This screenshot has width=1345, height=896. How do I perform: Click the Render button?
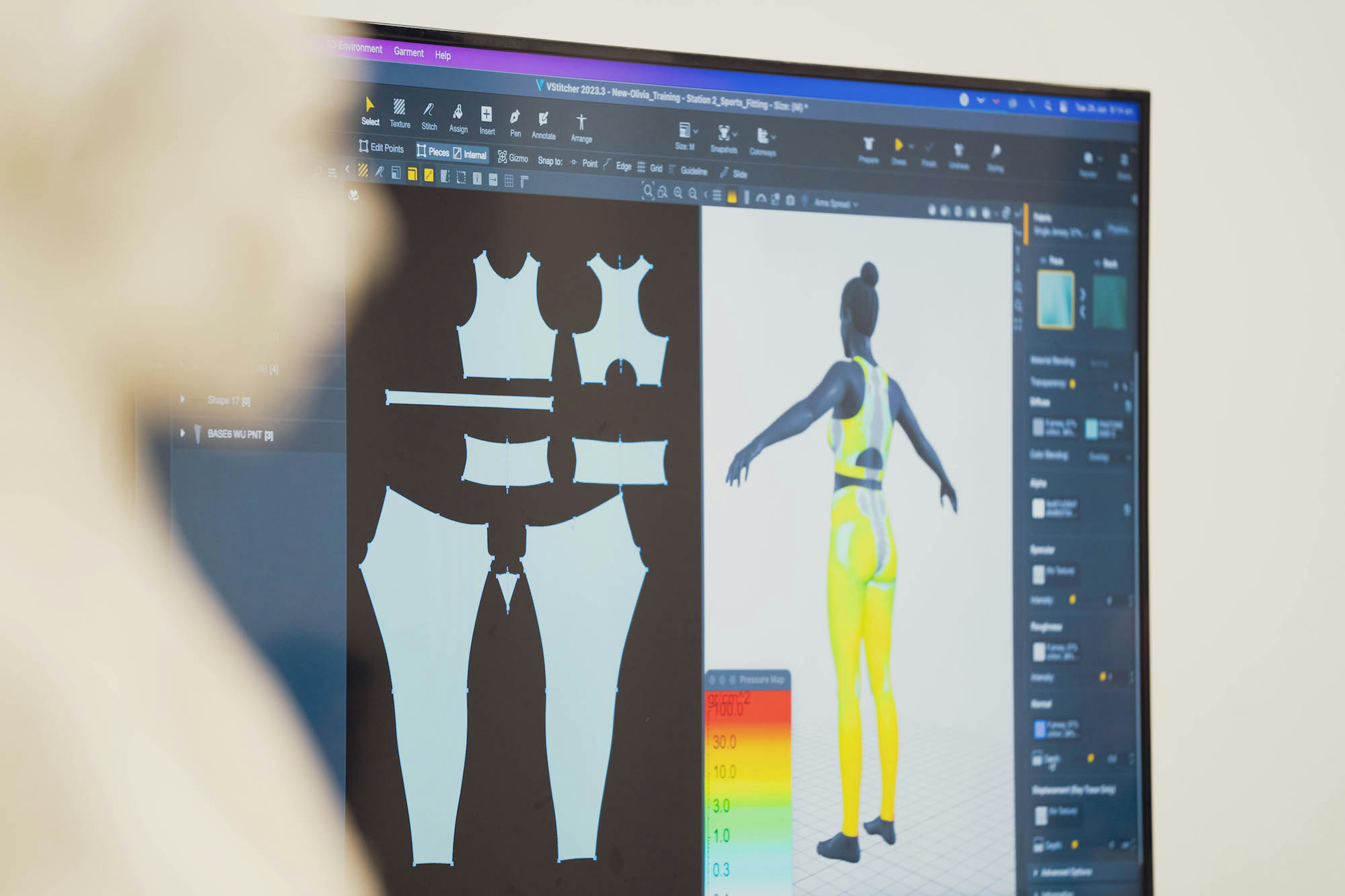click(1088, 165)
